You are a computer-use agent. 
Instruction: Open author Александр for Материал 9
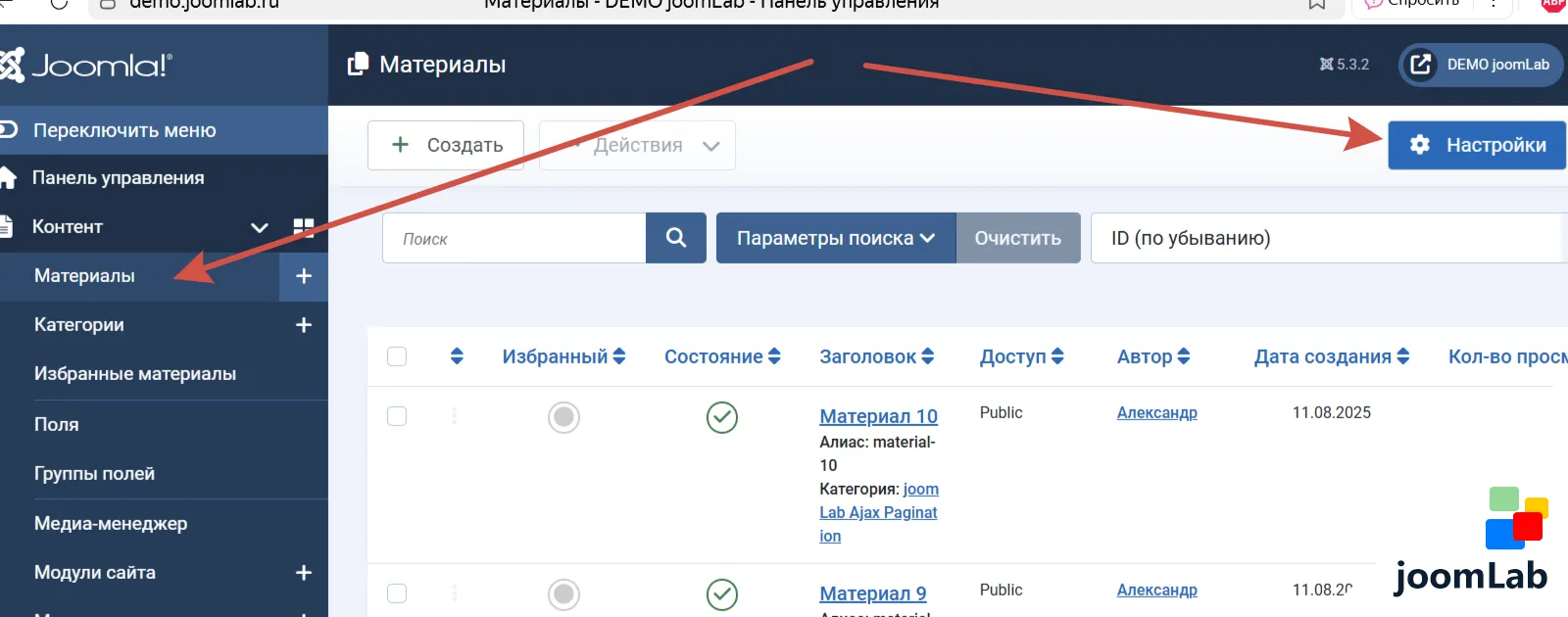coord(1157,591)
